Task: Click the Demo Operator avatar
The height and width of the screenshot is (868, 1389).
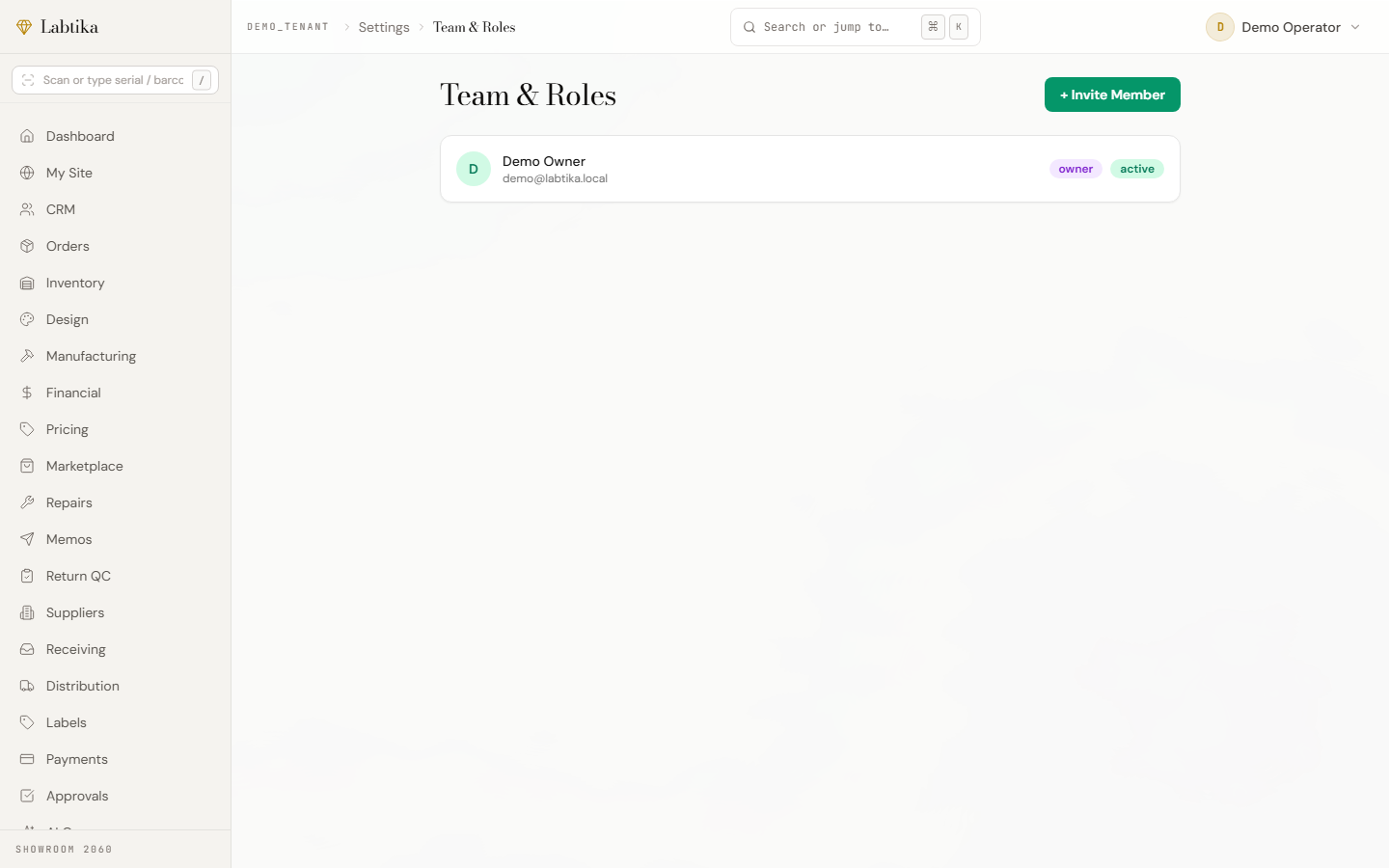Action: [x=1220, y=27]
